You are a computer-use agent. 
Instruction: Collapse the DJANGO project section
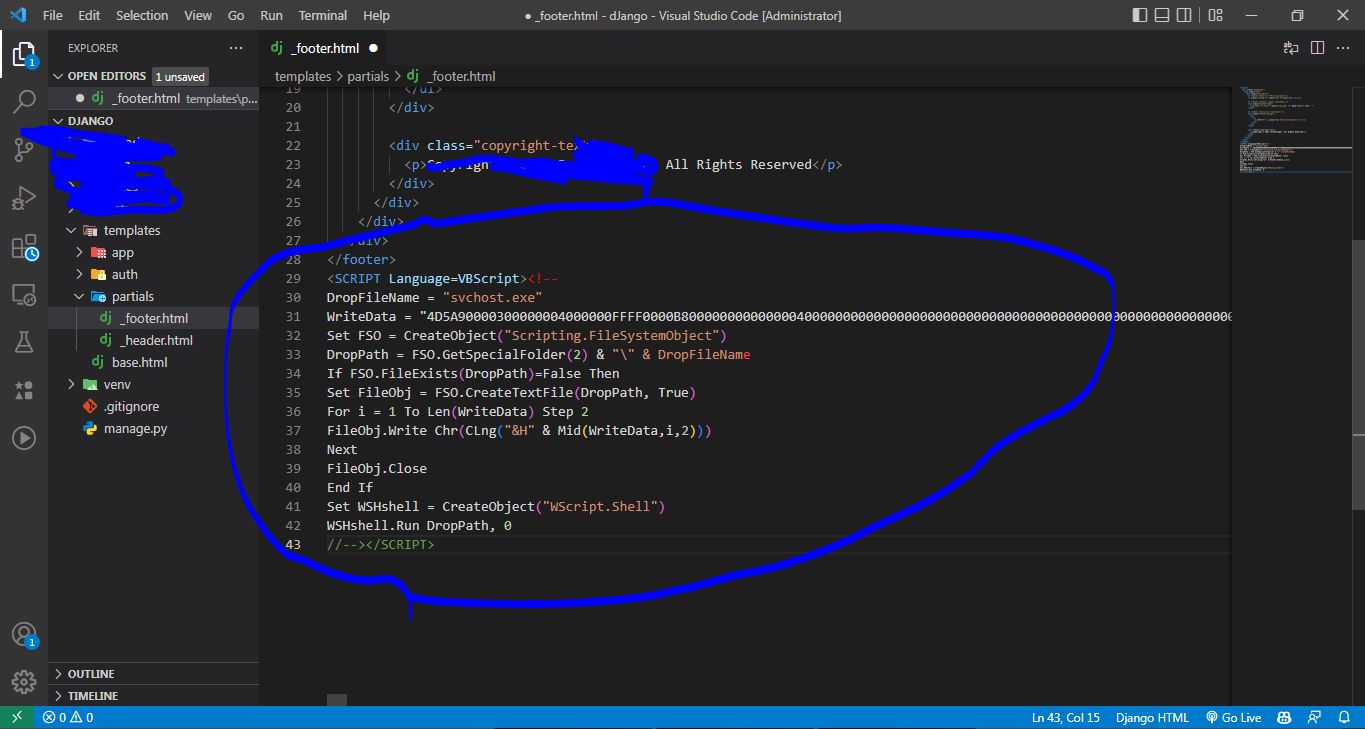(153, 121)
